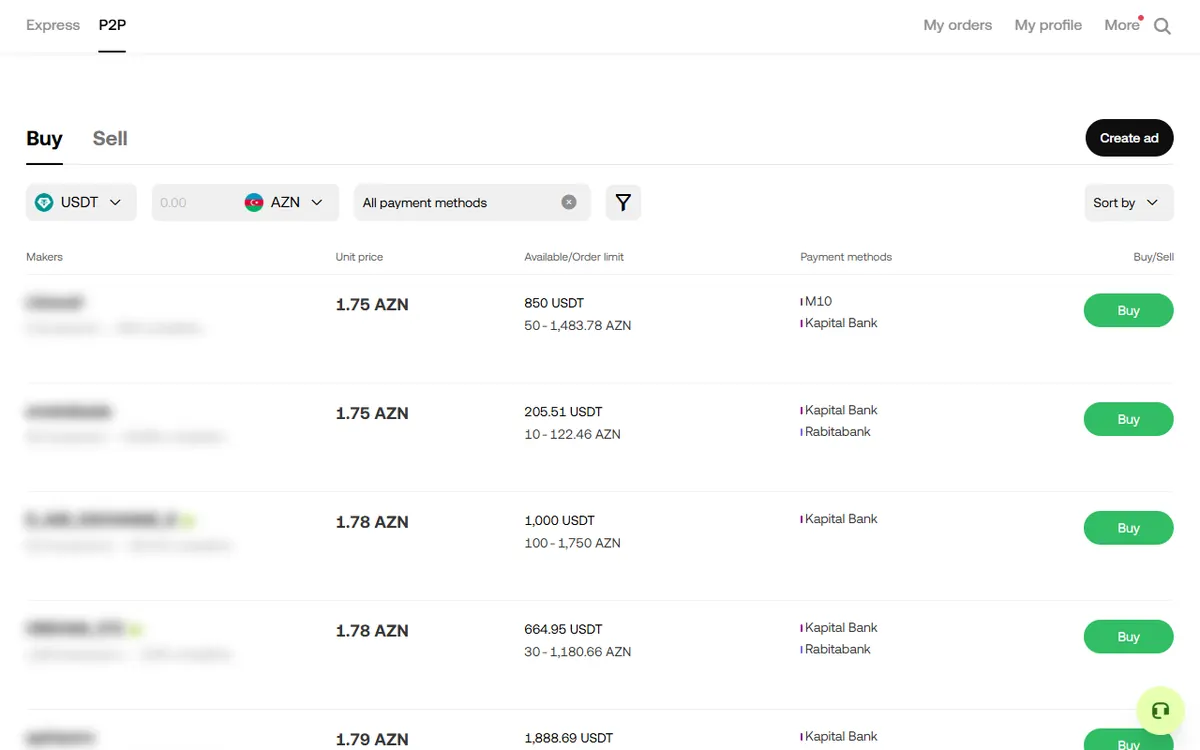
Task: Click the 100 - 1,750 AZN order limit
Action: (x=572, y=543)
